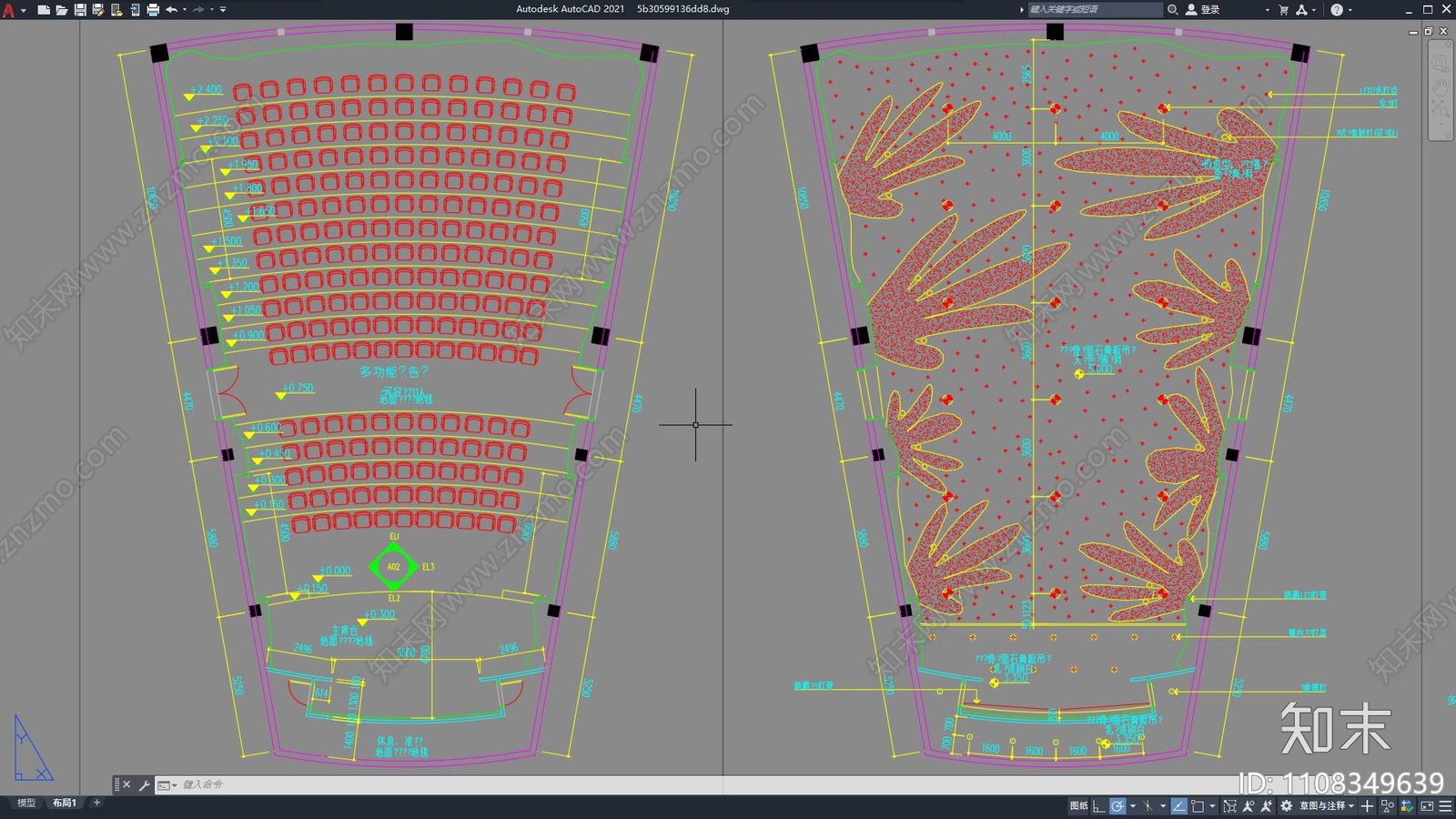Click the search magnifier icon

pos(1173,9)
